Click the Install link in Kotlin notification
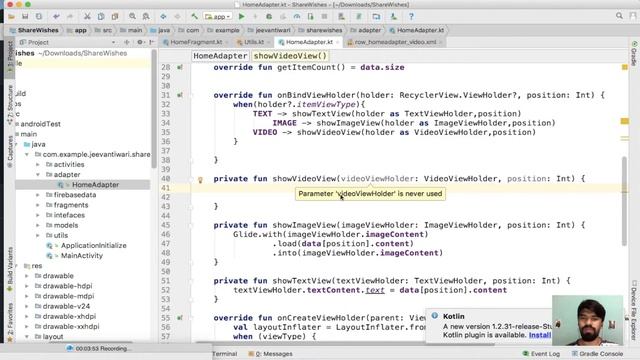Viewport: 640px width, 360px height. tap(540, 335)
